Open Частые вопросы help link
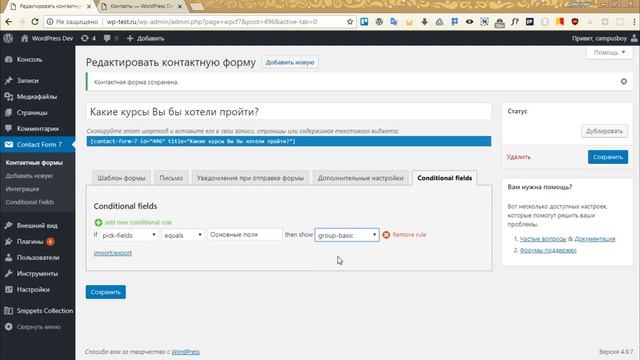 tap(543, 239)
